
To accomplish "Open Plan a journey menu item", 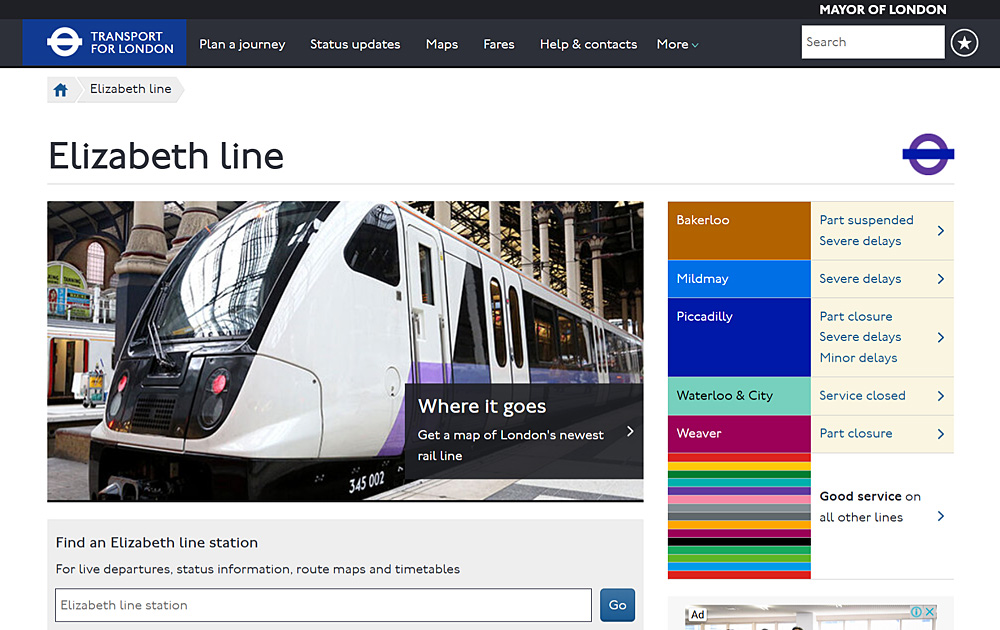I will (x=242, y=44).
